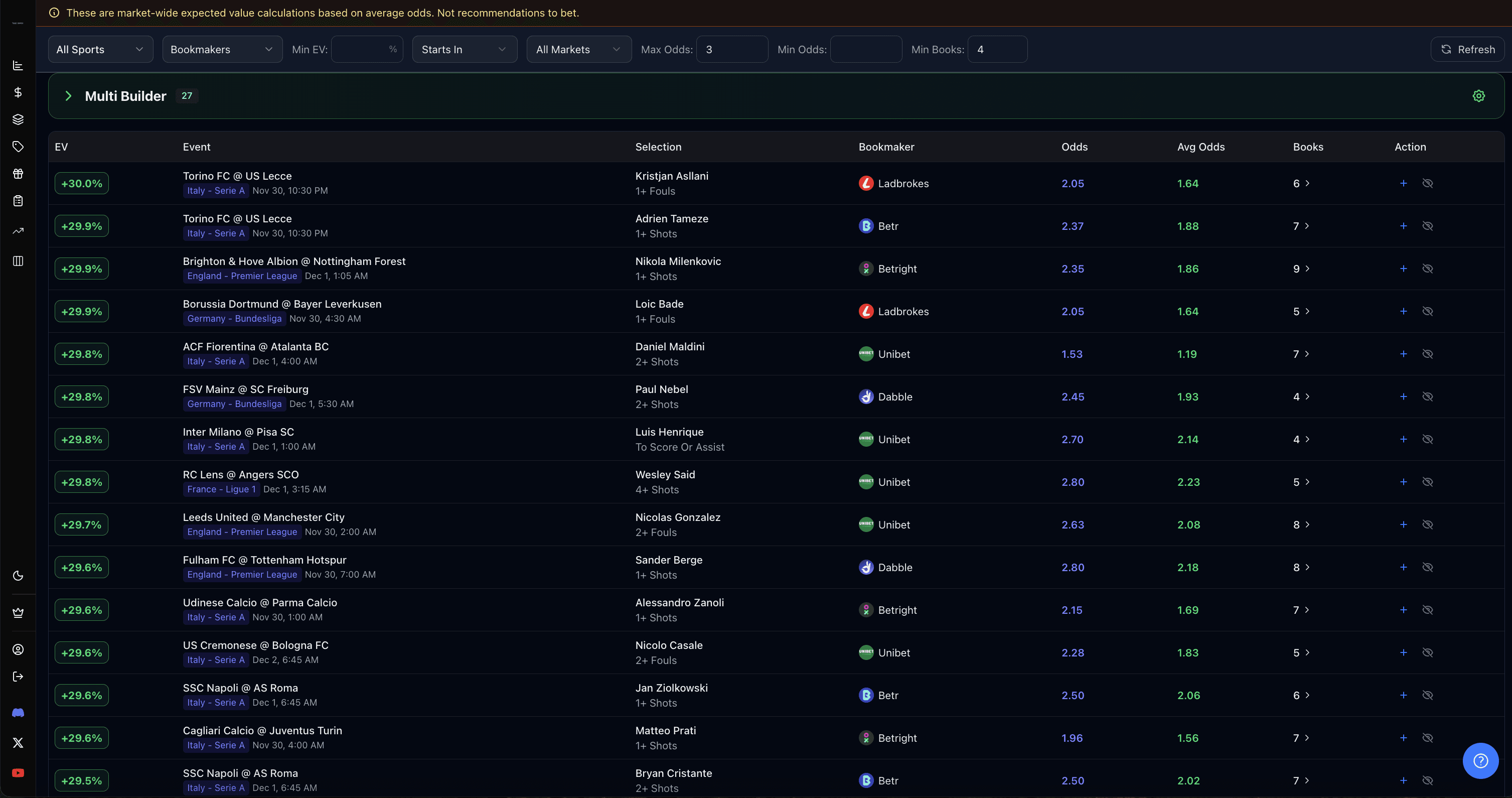This screenshot has height=798, width=1512.
Task: Sort by the EV column header
Action: pyautogui.click(x=61, y=147)
